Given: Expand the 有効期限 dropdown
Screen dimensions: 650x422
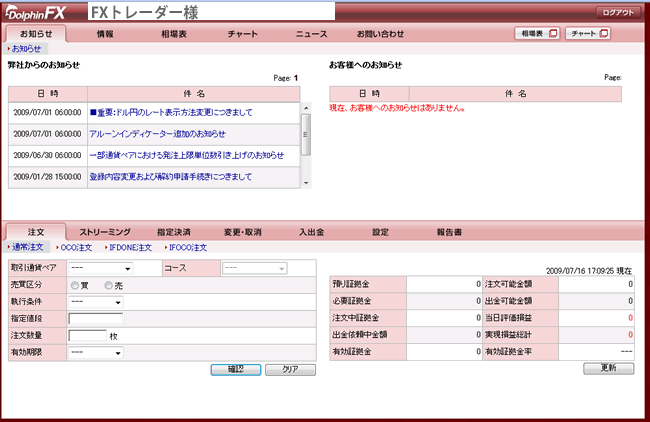Looking at the screenshot, I should coord(96,353).
